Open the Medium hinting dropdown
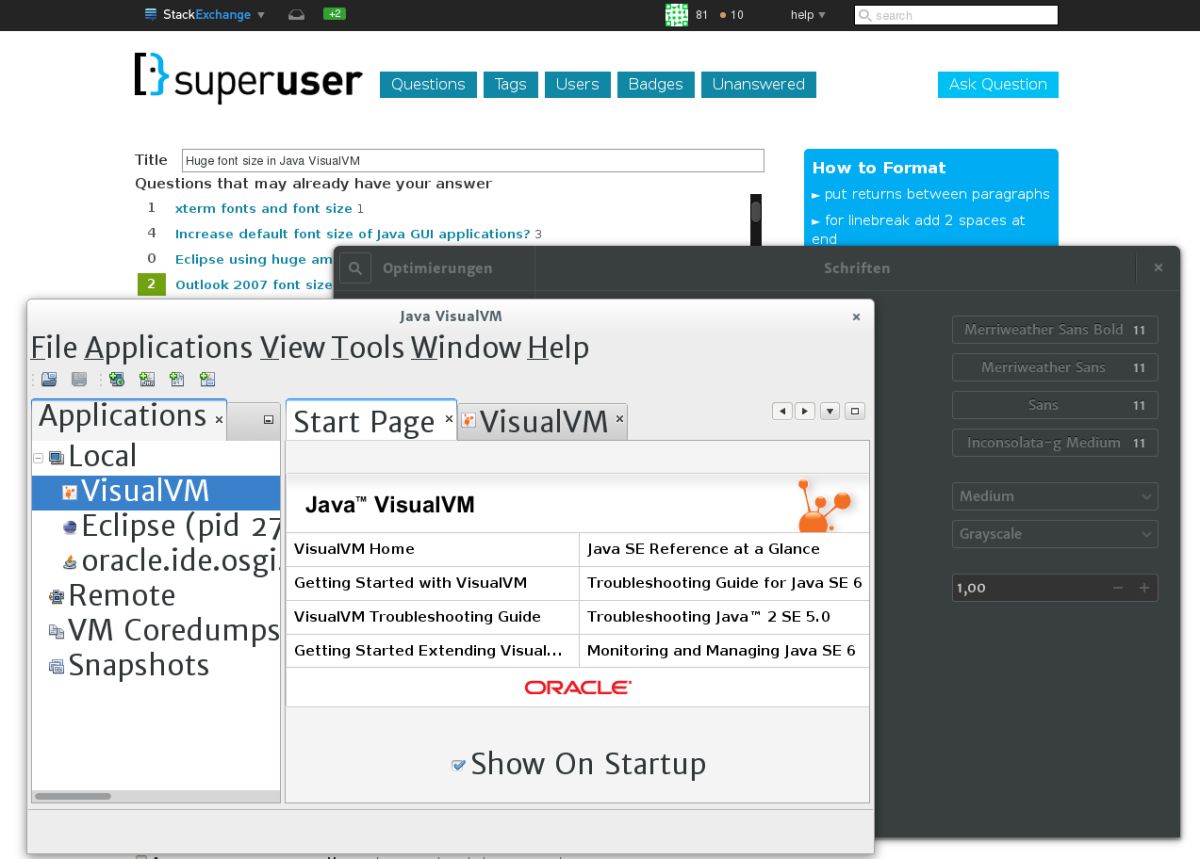1200x859 pixels. [x=1055, y=496]
